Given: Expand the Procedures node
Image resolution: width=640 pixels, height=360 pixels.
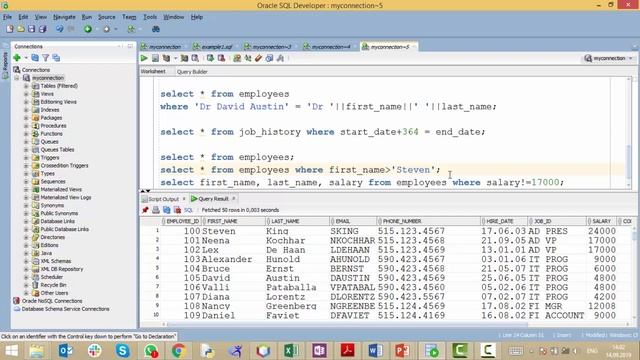Looking at the screenshot, I should [x=26, y=126].
